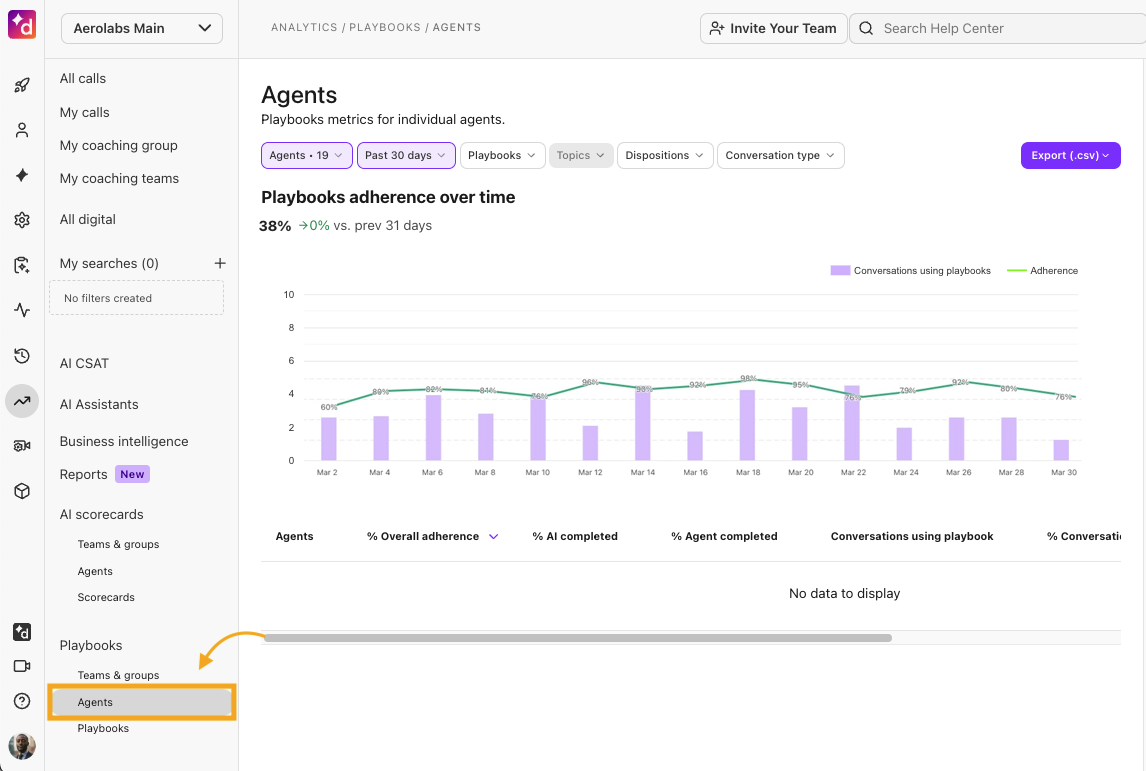
Task: Open the Agents • 19 filter dropdown
Action: click(307, 156)
